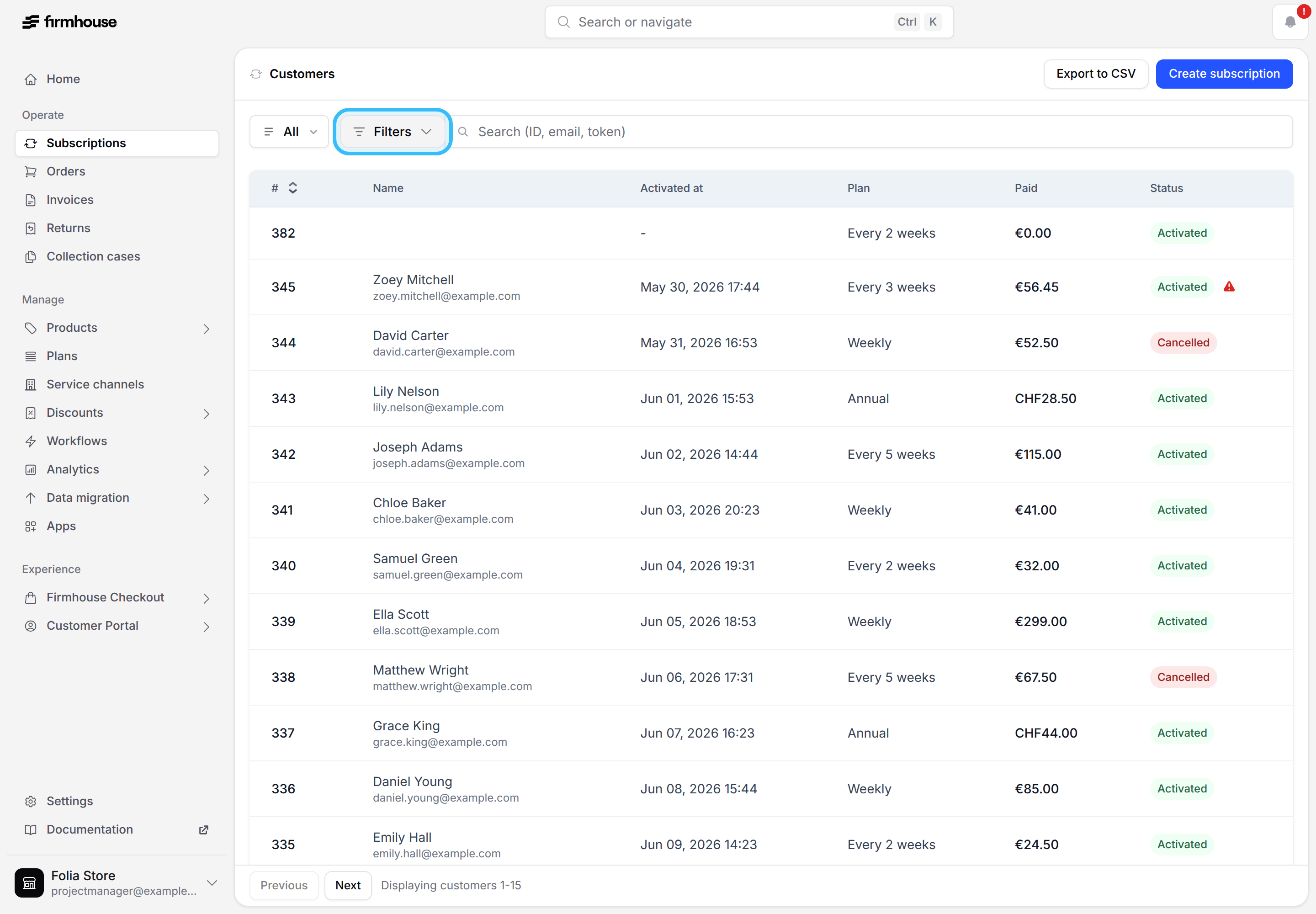1316x914 pixels.
Task: Click the Service channels building icon
Action: (31, 385)
